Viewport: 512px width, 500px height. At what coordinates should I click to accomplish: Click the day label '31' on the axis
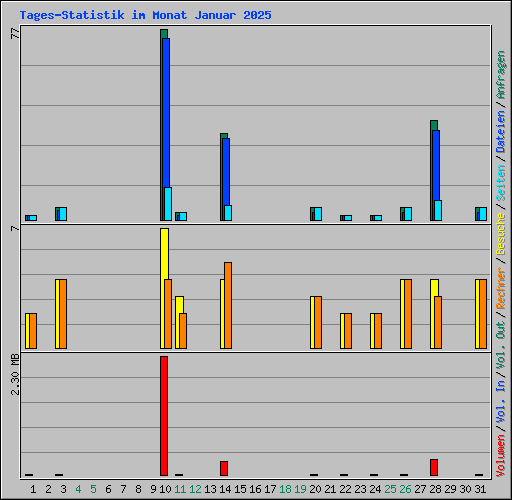point(480,489)
